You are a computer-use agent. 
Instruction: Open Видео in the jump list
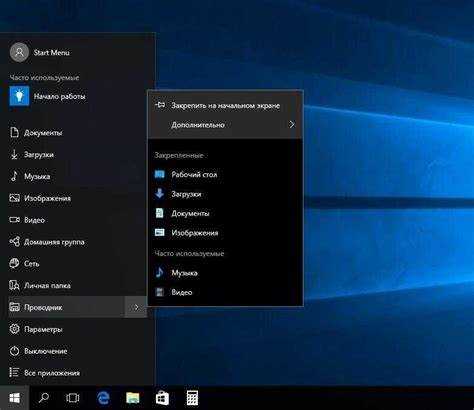[x=225, y=292]
